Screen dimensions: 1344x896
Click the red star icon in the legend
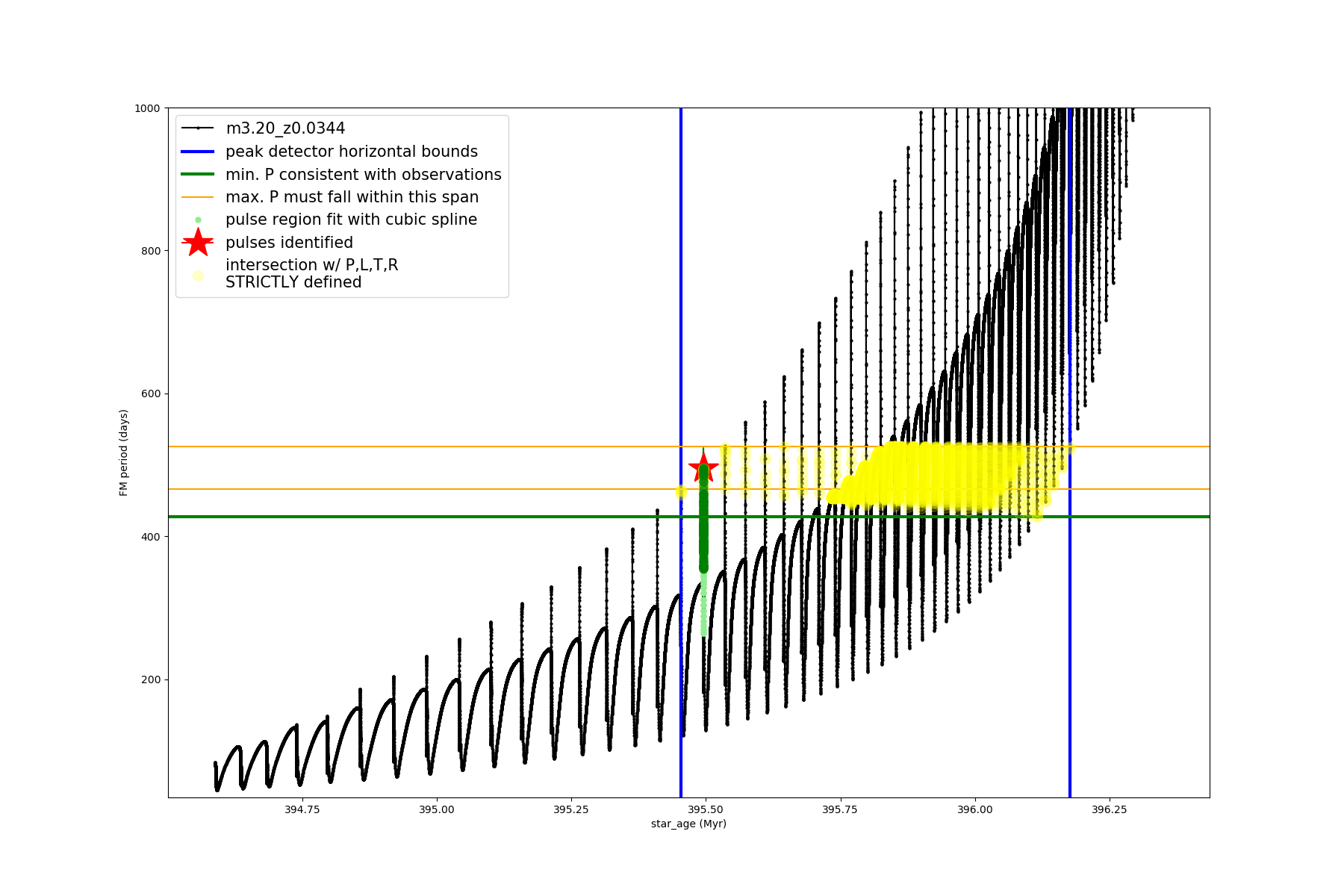198,243
